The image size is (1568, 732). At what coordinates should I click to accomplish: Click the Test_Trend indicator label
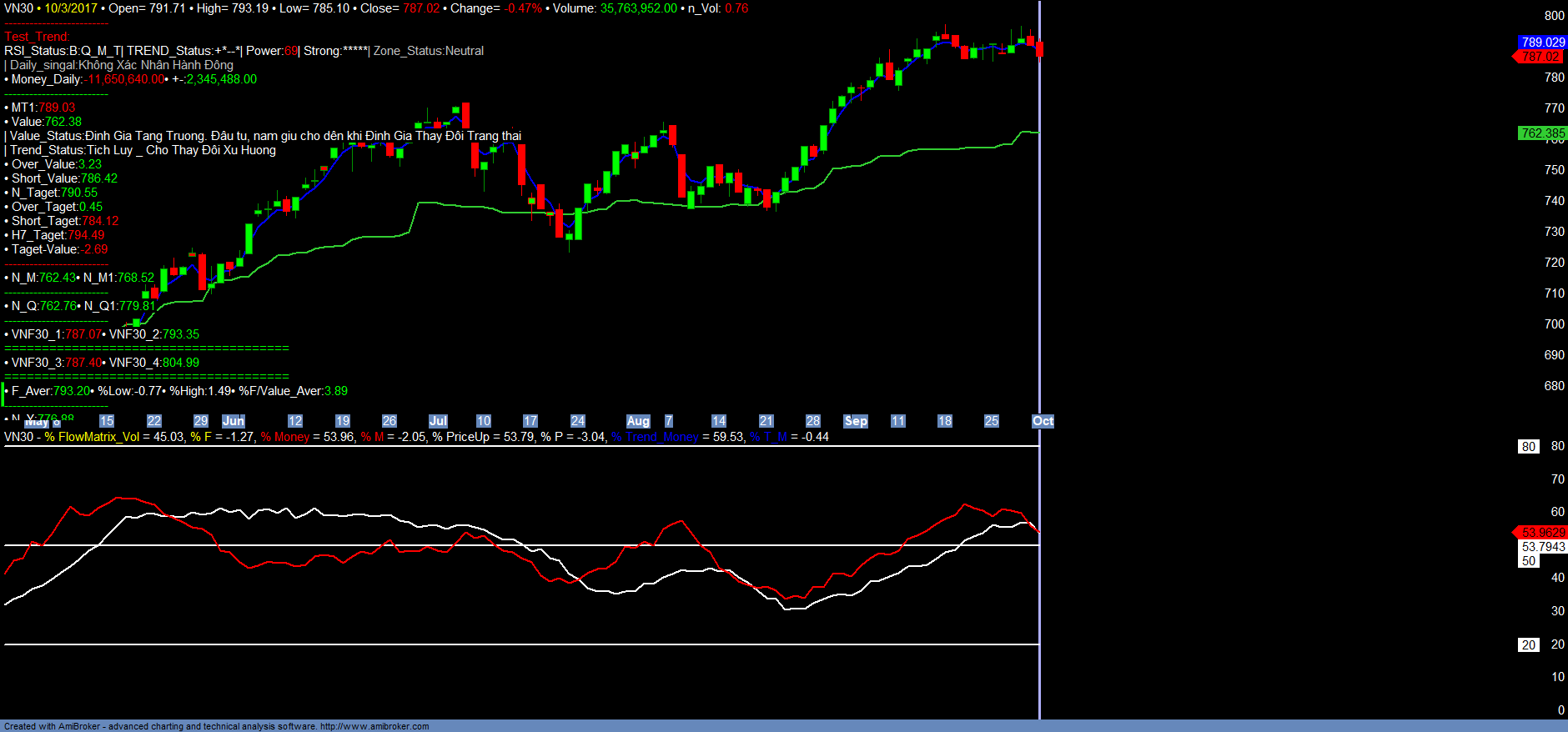pos(37,37)
